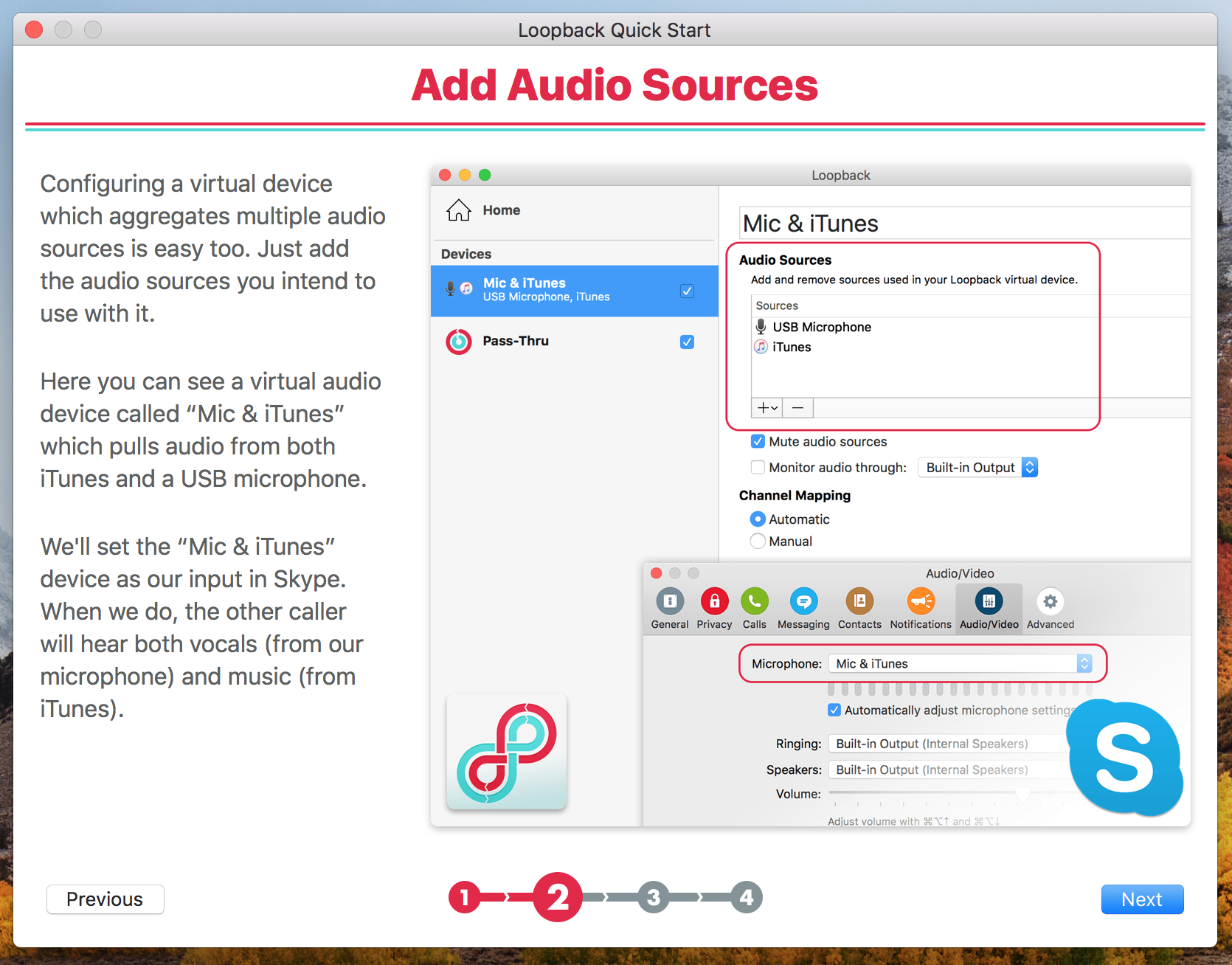Viewport: 1232px width, 965px height.
Task: Select the Automatic channel mapping radio
Action: [758, 519]
